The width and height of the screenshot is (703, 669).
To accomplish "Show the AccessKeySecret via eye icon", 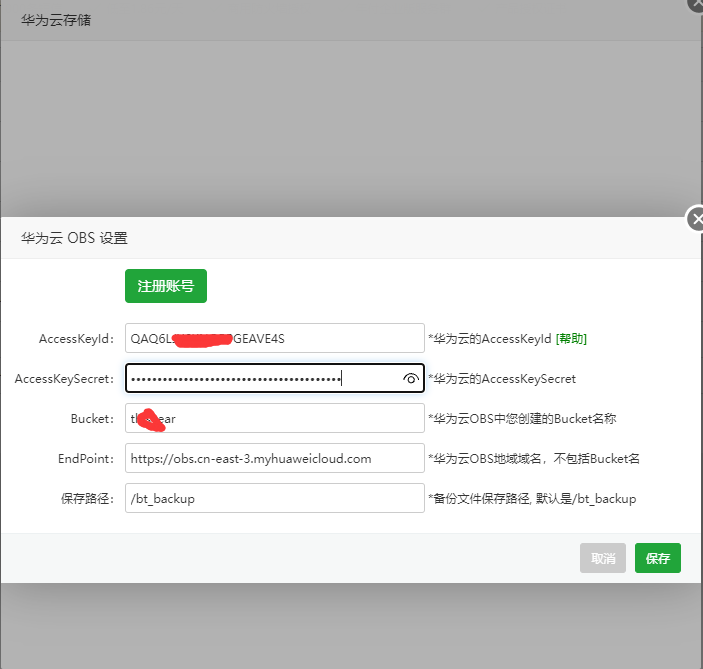I will 410,378.
